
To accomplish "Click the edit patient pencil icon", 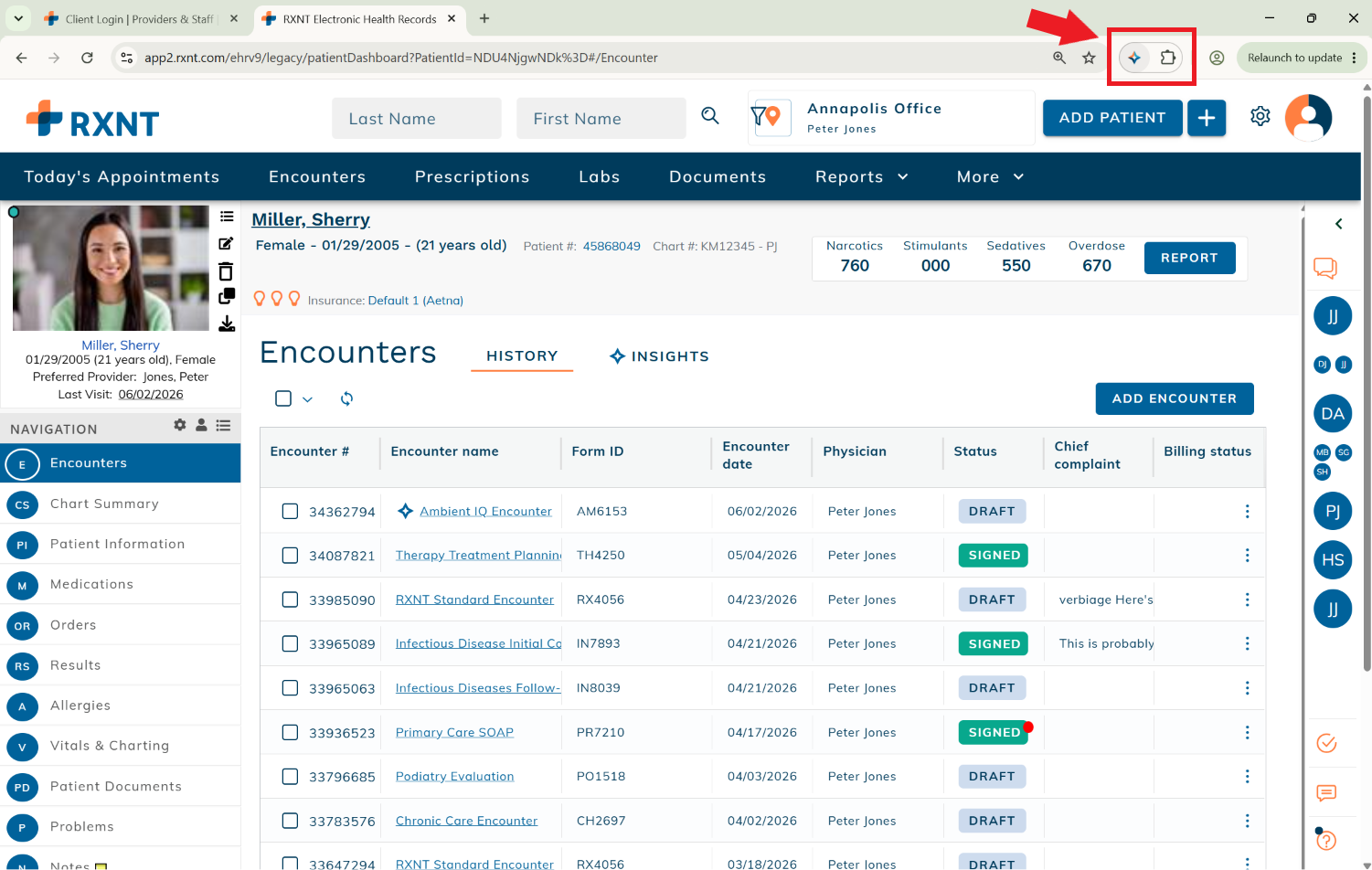I will [226, 243].
